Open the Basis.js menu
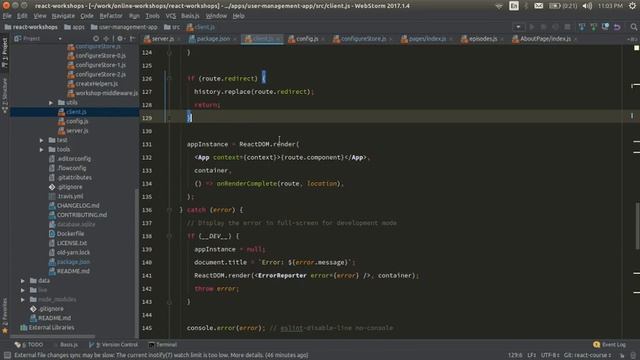The image size is (640, 360). point(190,16)
